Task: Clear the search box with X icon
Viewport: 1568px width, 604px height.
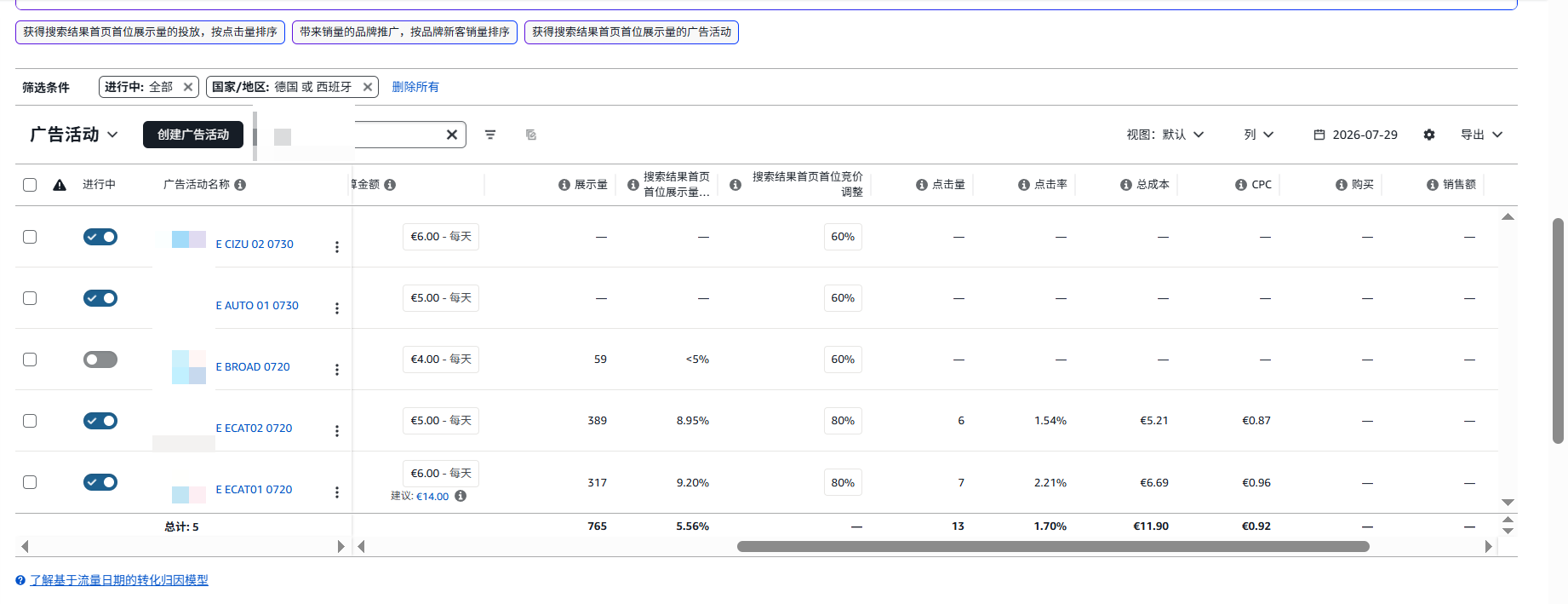Action: click(x=452, y=135)
